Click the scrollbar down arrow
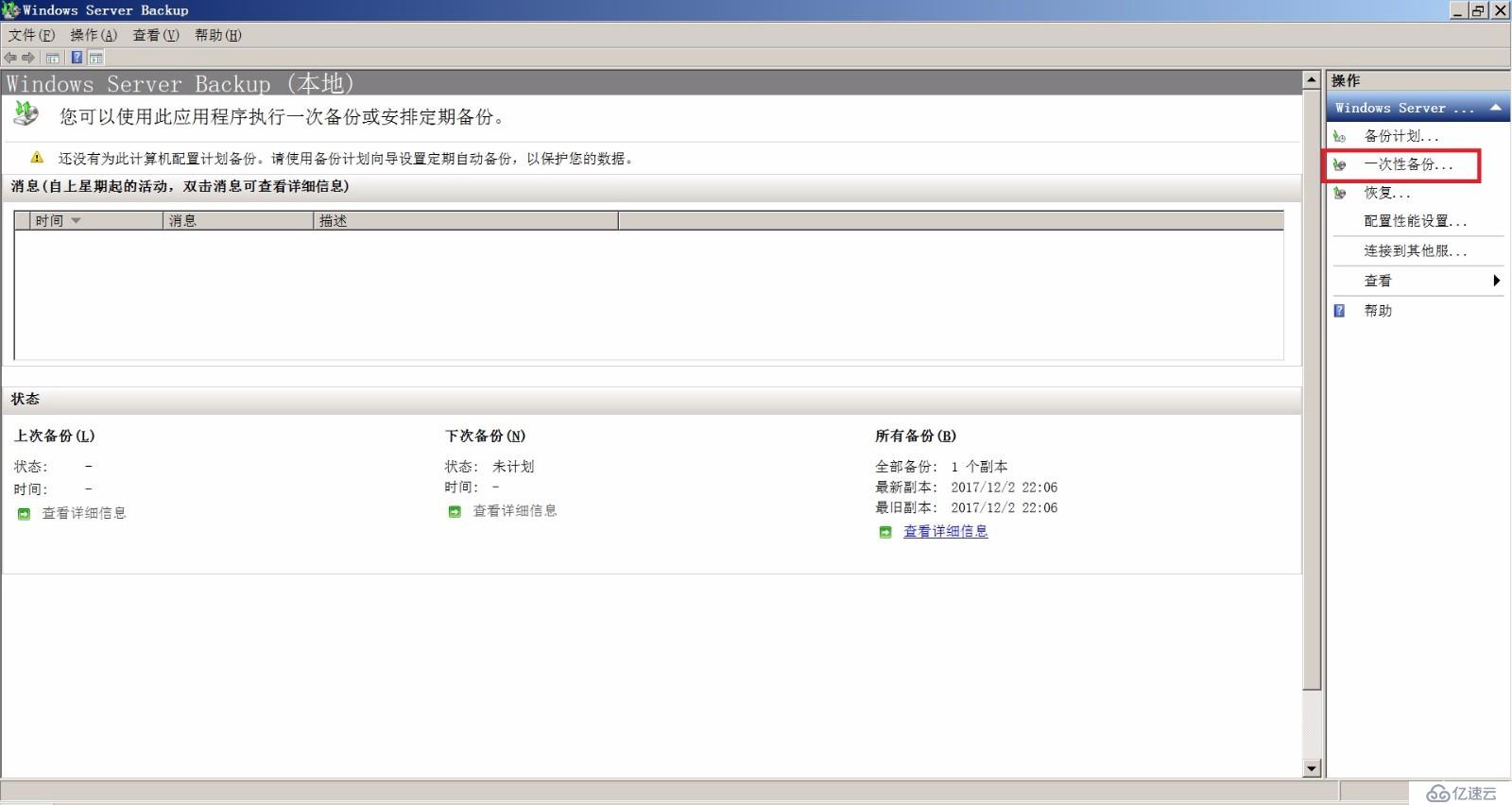 click(1312, 768)
